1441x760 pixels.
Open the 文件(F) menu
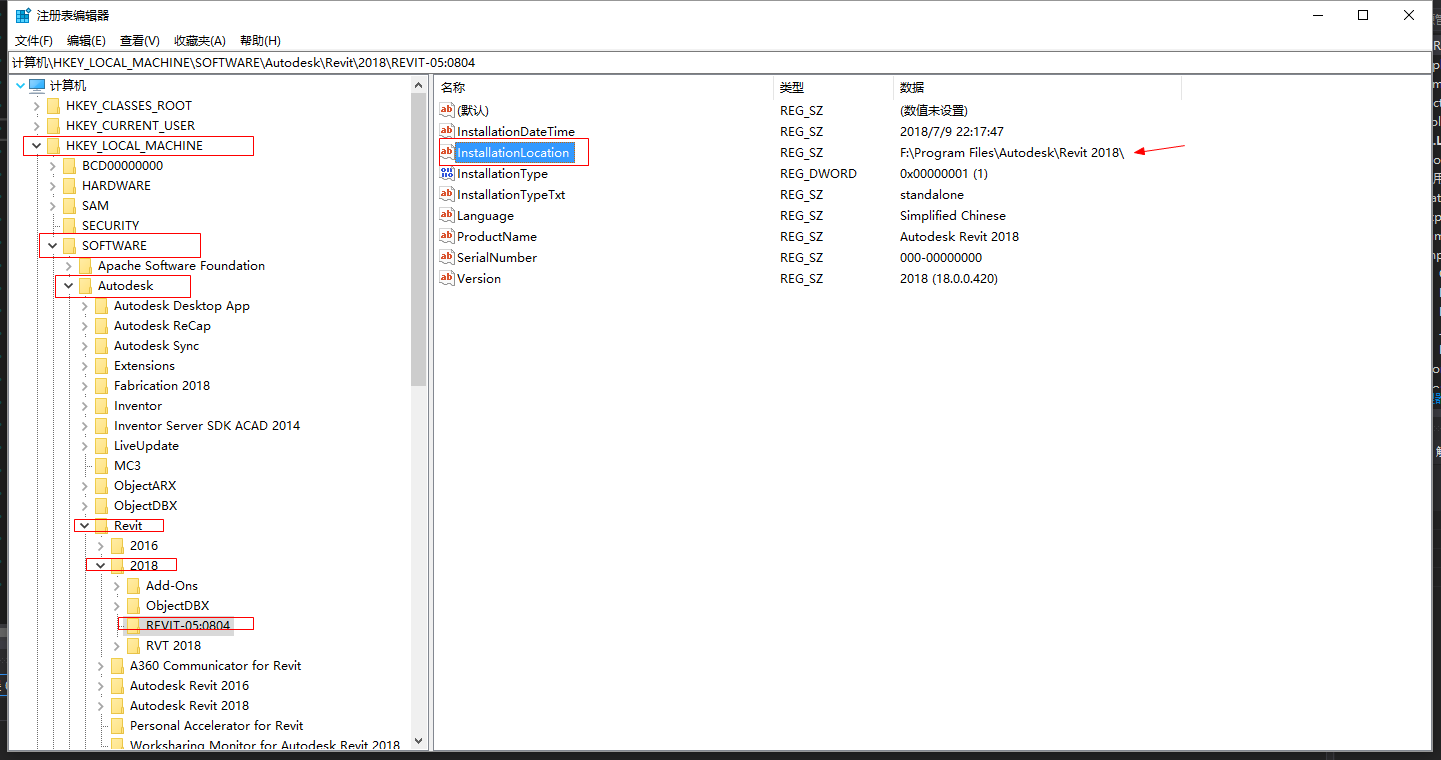[34, 41]
